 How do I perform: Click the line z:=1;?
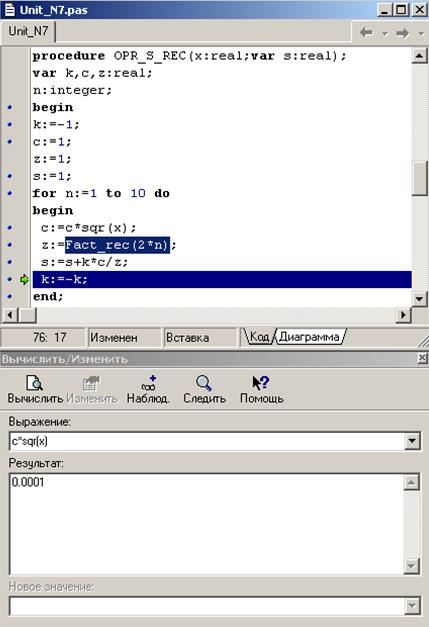tap(52, 159)
